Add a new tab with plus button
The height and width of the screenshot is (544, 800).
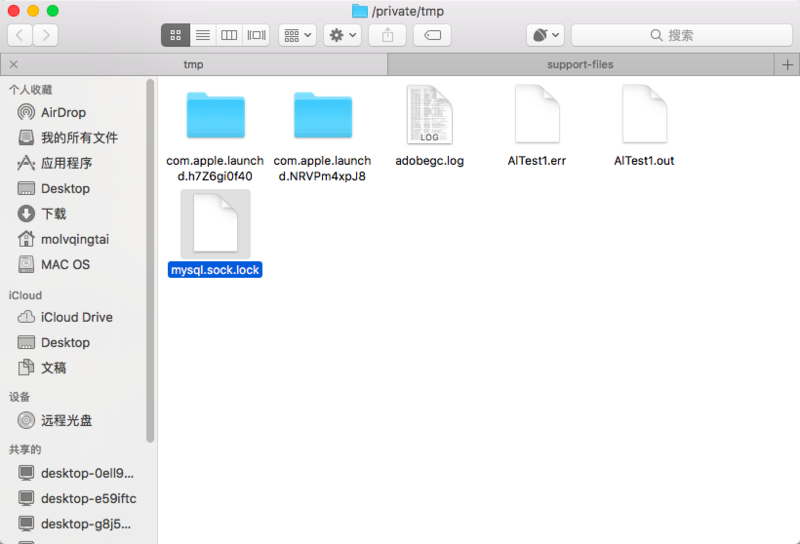pos(787,65)
